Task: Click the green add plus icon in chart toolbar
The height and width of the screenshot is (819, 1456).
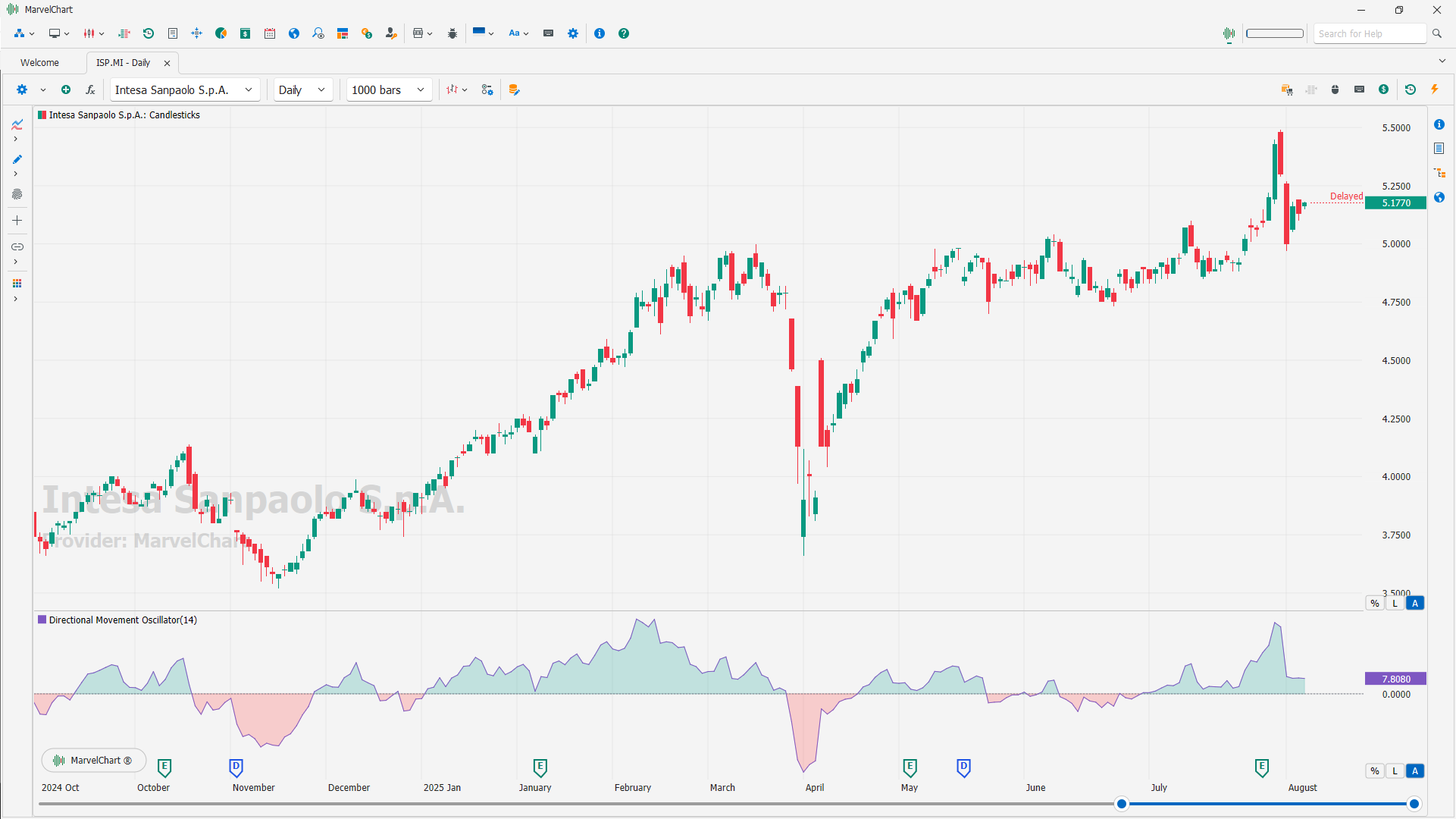Action: [66, 89]
